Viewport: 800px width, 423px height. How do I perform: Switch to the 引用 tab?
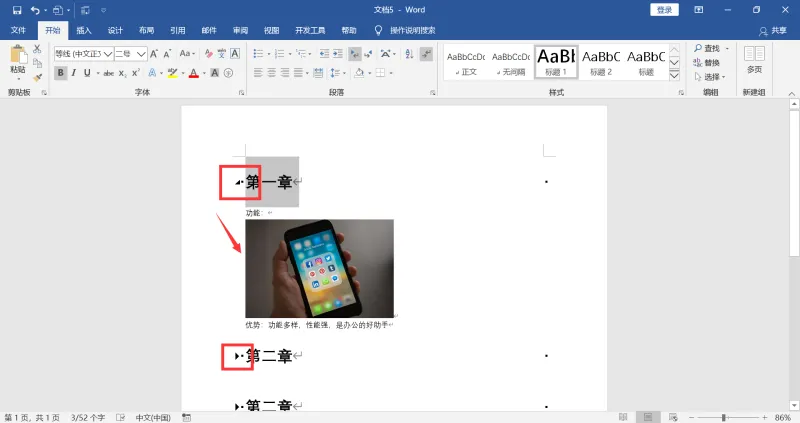pos(178,31)
